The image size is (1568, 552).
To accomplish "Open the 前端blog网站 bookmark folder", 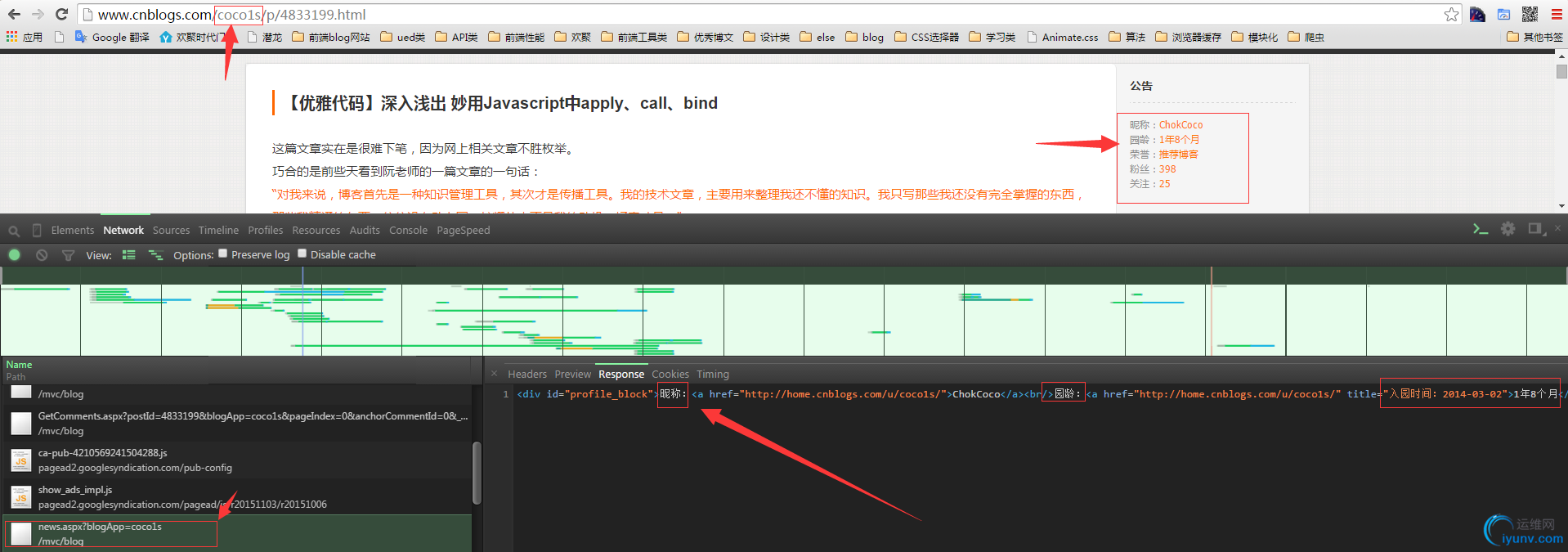I will [331, 37].
